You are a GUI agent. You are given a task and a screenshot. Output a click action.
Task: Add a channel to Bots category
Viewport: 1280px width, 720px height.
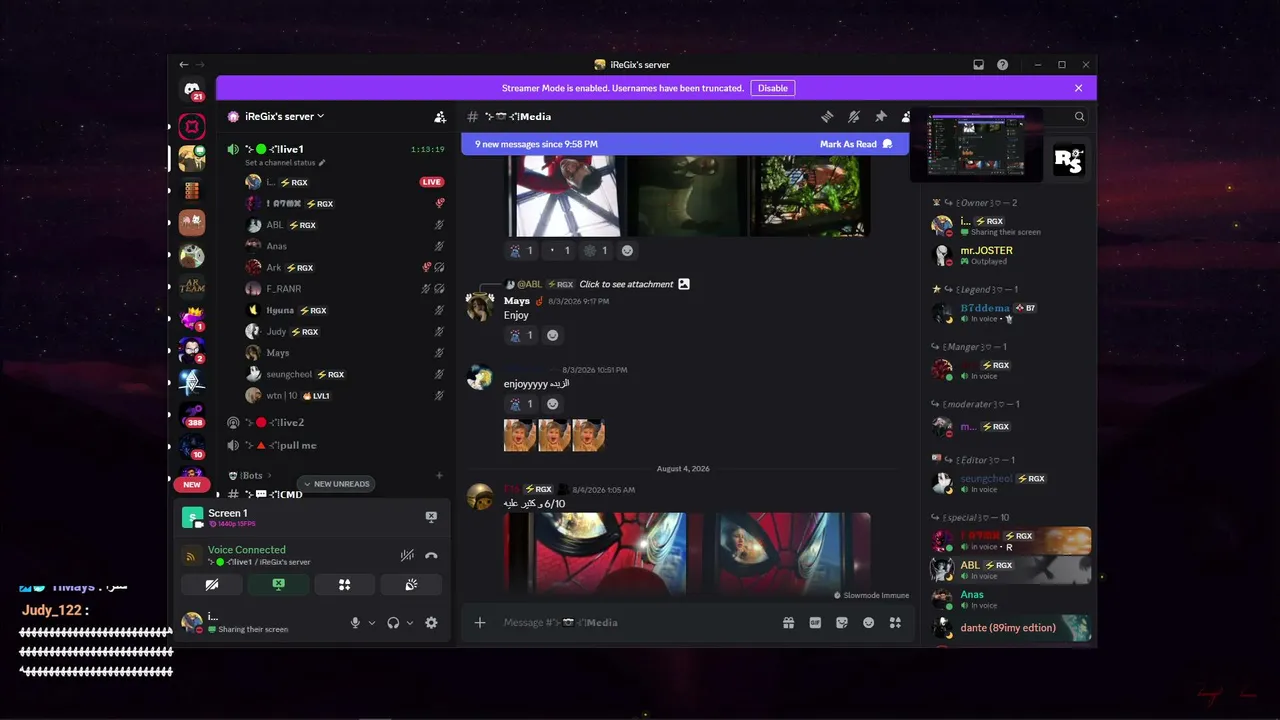click(x=439, y=476)
